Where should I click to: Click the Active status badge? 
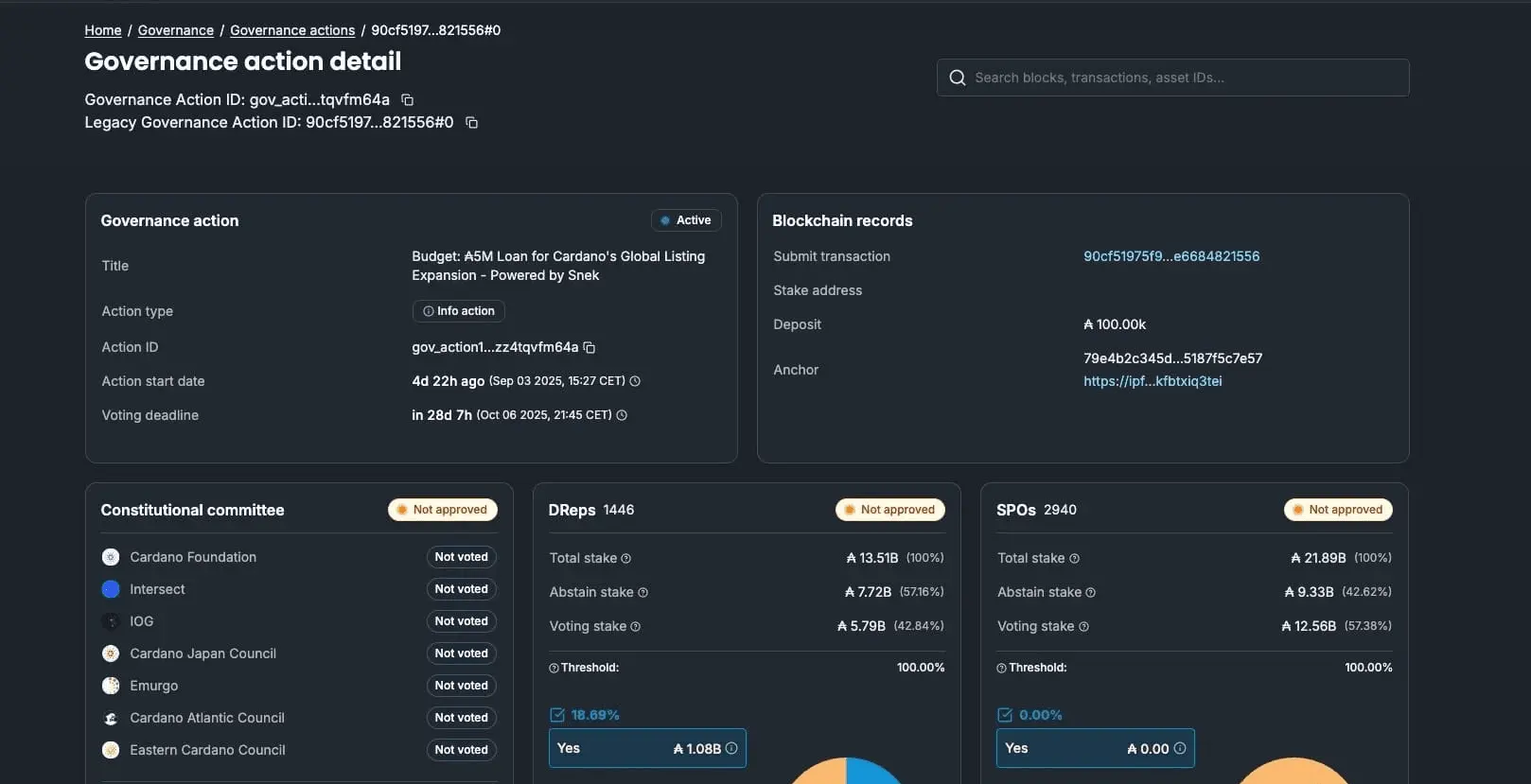coord(686,220)
